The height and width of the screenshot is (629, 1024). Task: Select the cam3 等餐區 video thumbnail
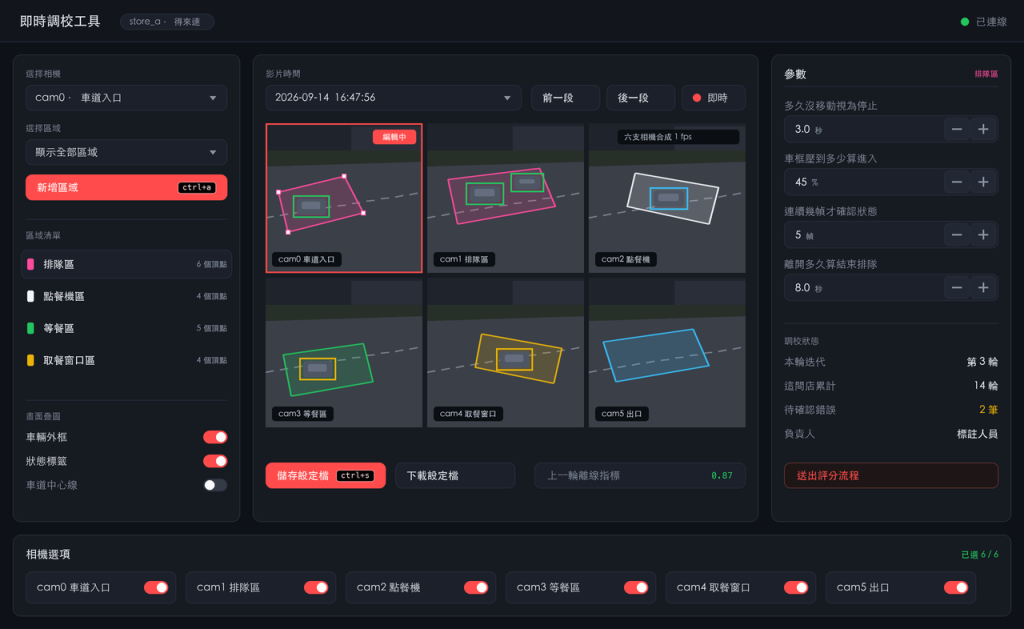[344, 353]
